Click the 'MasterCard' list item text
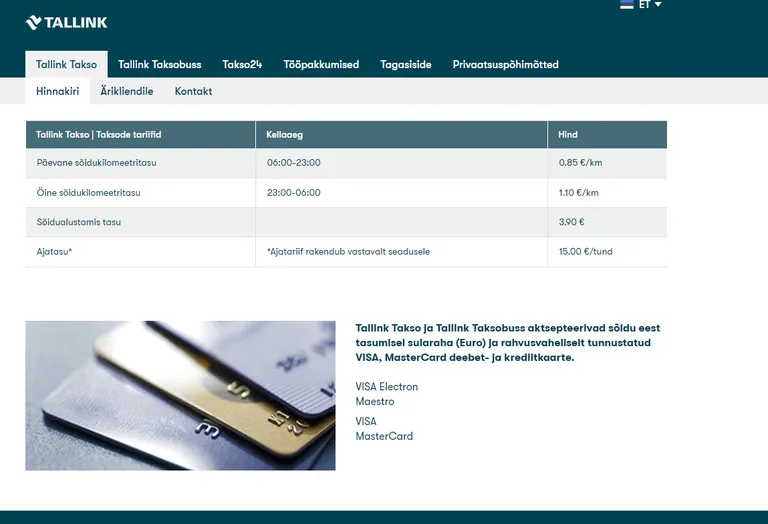Image resolution: width=768 pixels, height=524 pixels. coord(384,436)
